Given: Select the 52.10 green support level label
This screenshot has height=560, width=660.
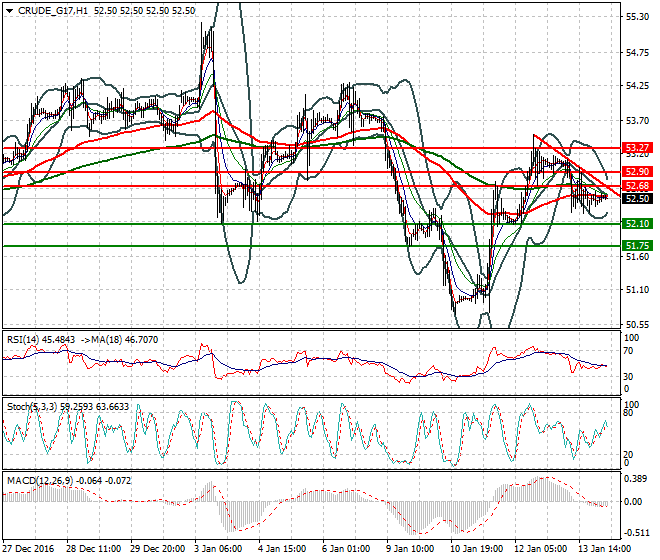Looking at the screenshot, I should pyautogui.click(x=637, y=224).
